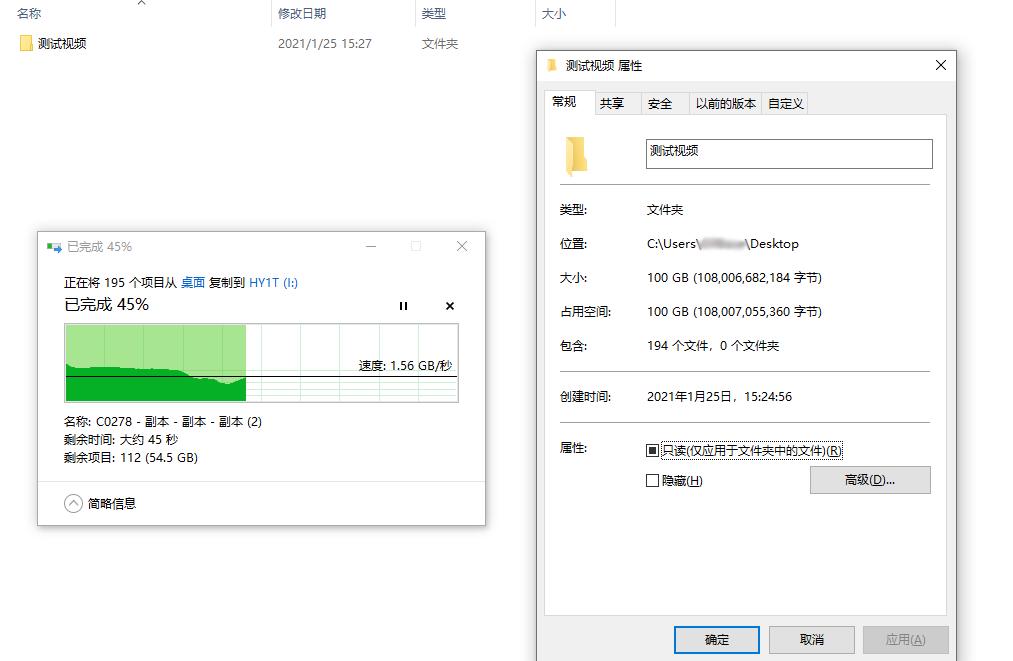Click the green copy icon in the progress dialog title bar
The height and width of the screenshot is (661, 1013).
point(53,246)
